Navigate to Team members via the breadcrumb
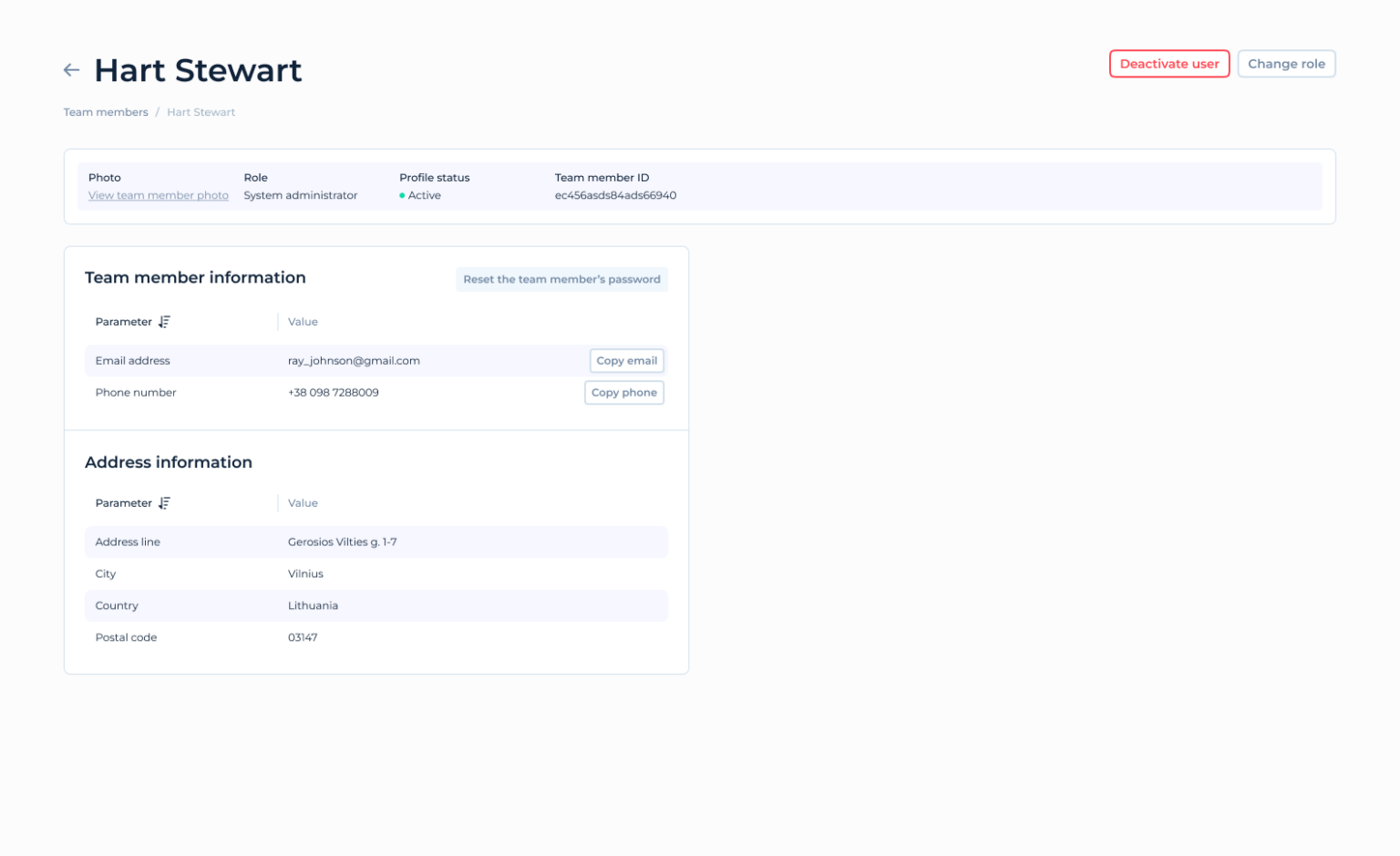 coord(106,111)
